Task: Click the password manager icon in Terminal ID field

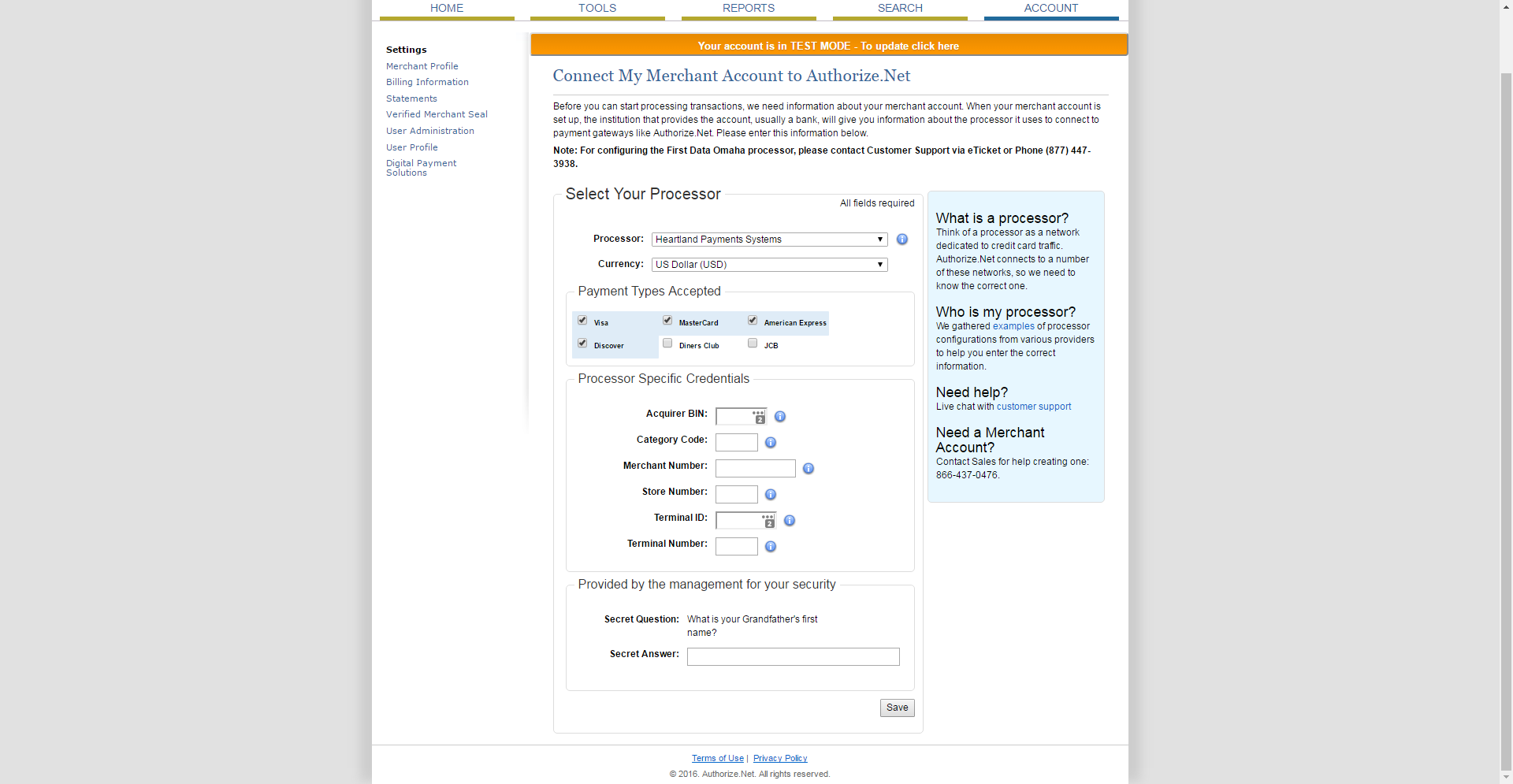Action: click(x=768, y=521)
